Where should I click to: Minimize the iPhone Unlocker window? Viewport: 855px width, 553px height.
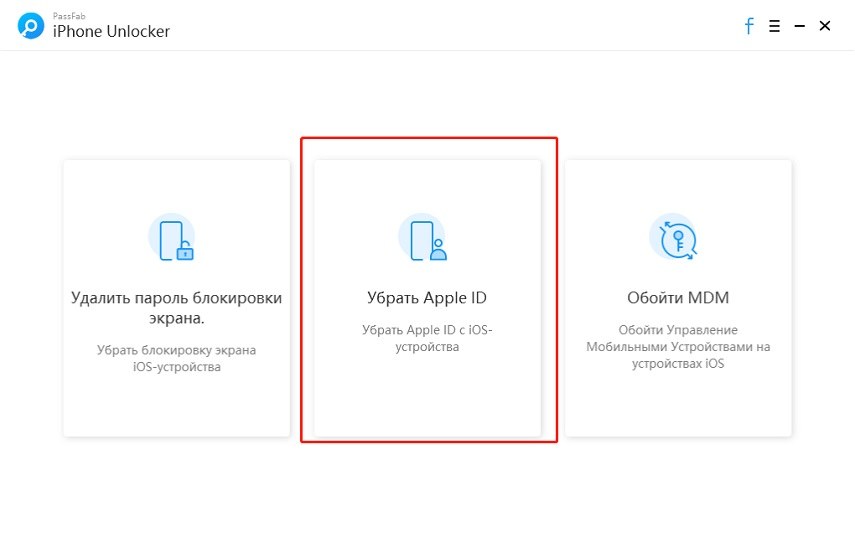(x=799, y=26)
